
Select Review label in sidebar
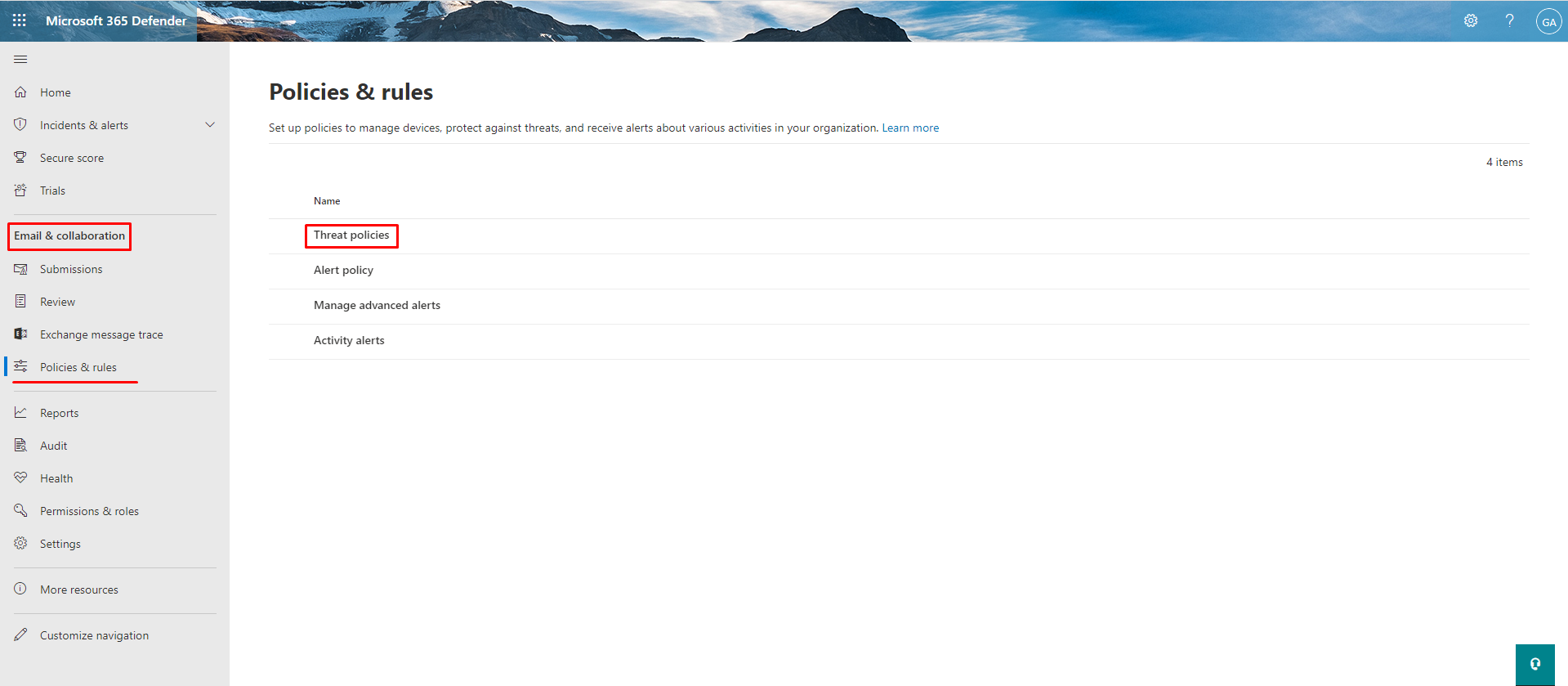pyautogui.click(x=57, y=302)
